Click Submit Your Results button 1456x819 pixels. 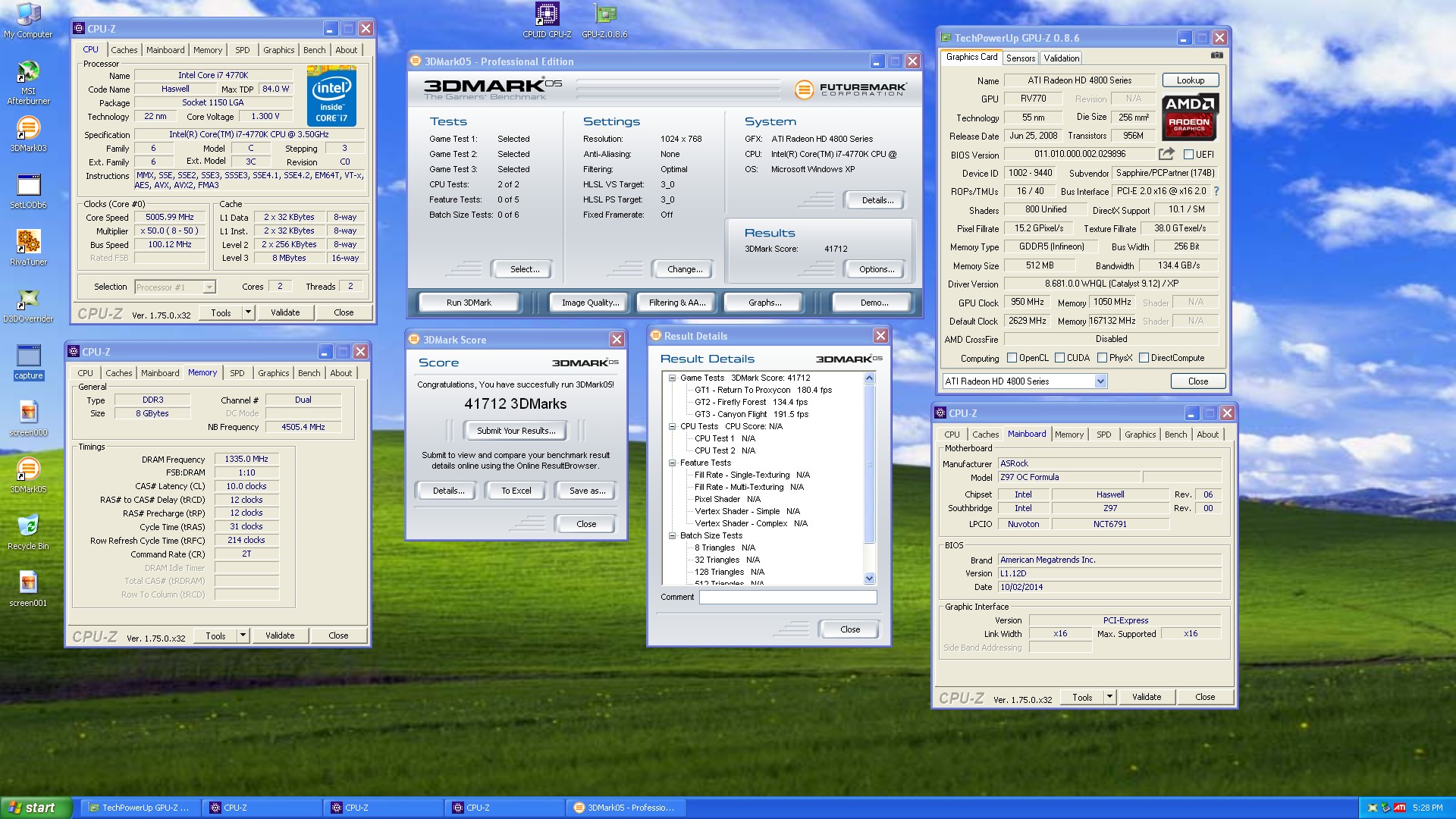click(x=516, y=431)
